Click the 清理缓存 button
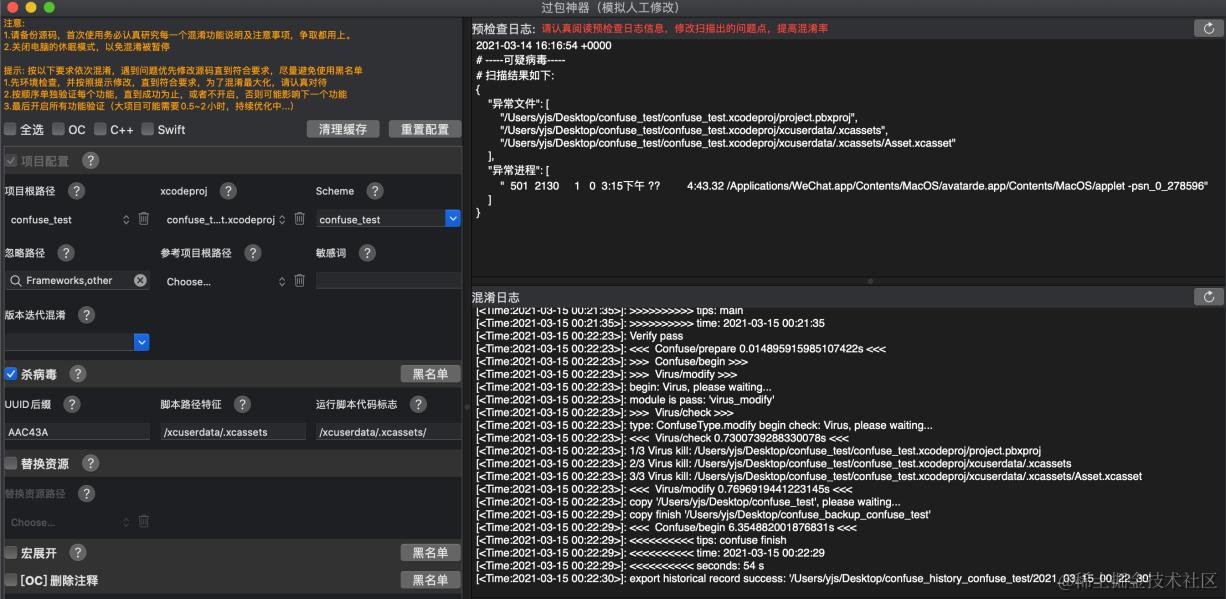Screen dimensions: 1226x599 click(343, 129)
